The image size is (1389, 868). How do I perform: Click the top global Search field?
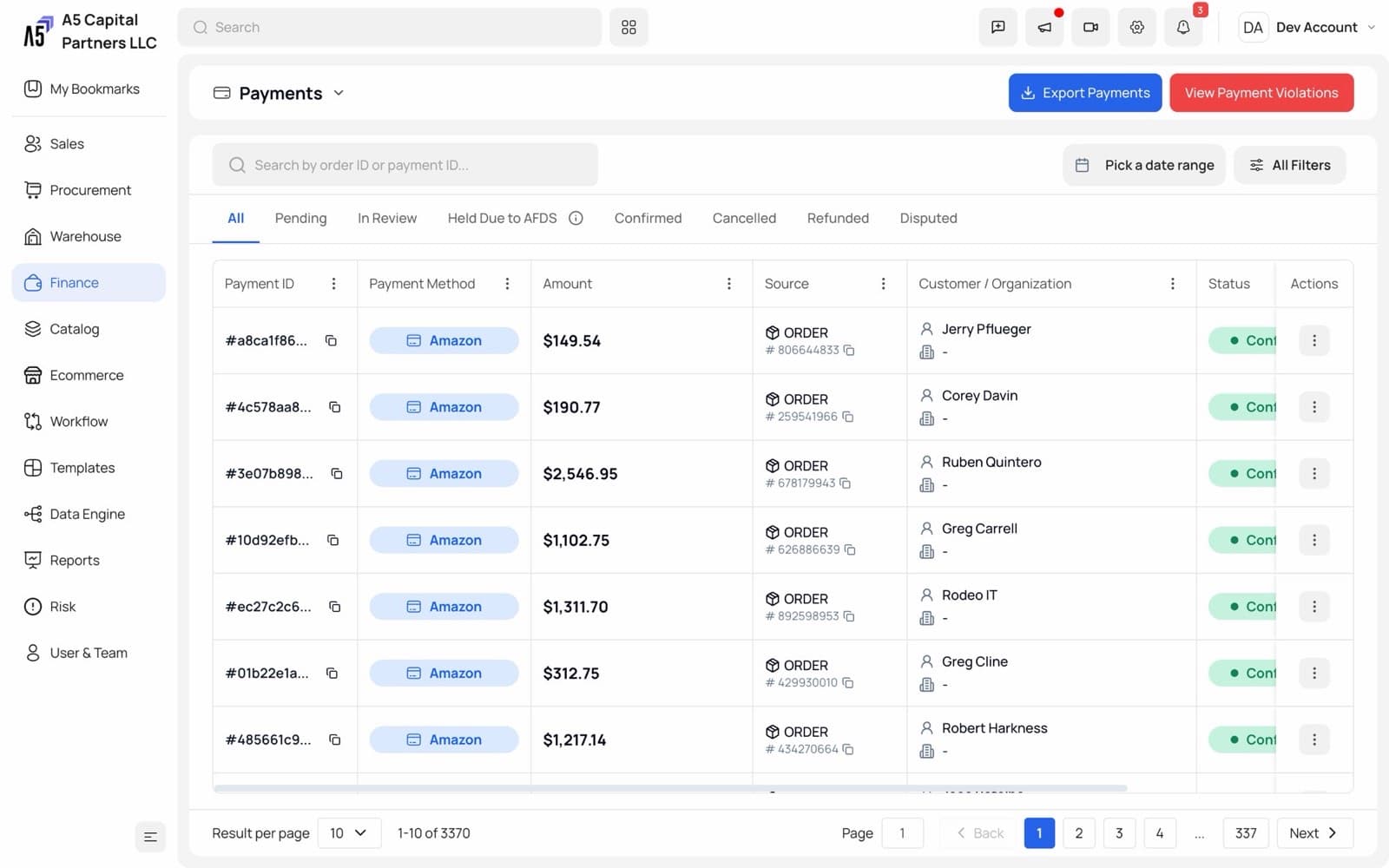pos(389,28)
